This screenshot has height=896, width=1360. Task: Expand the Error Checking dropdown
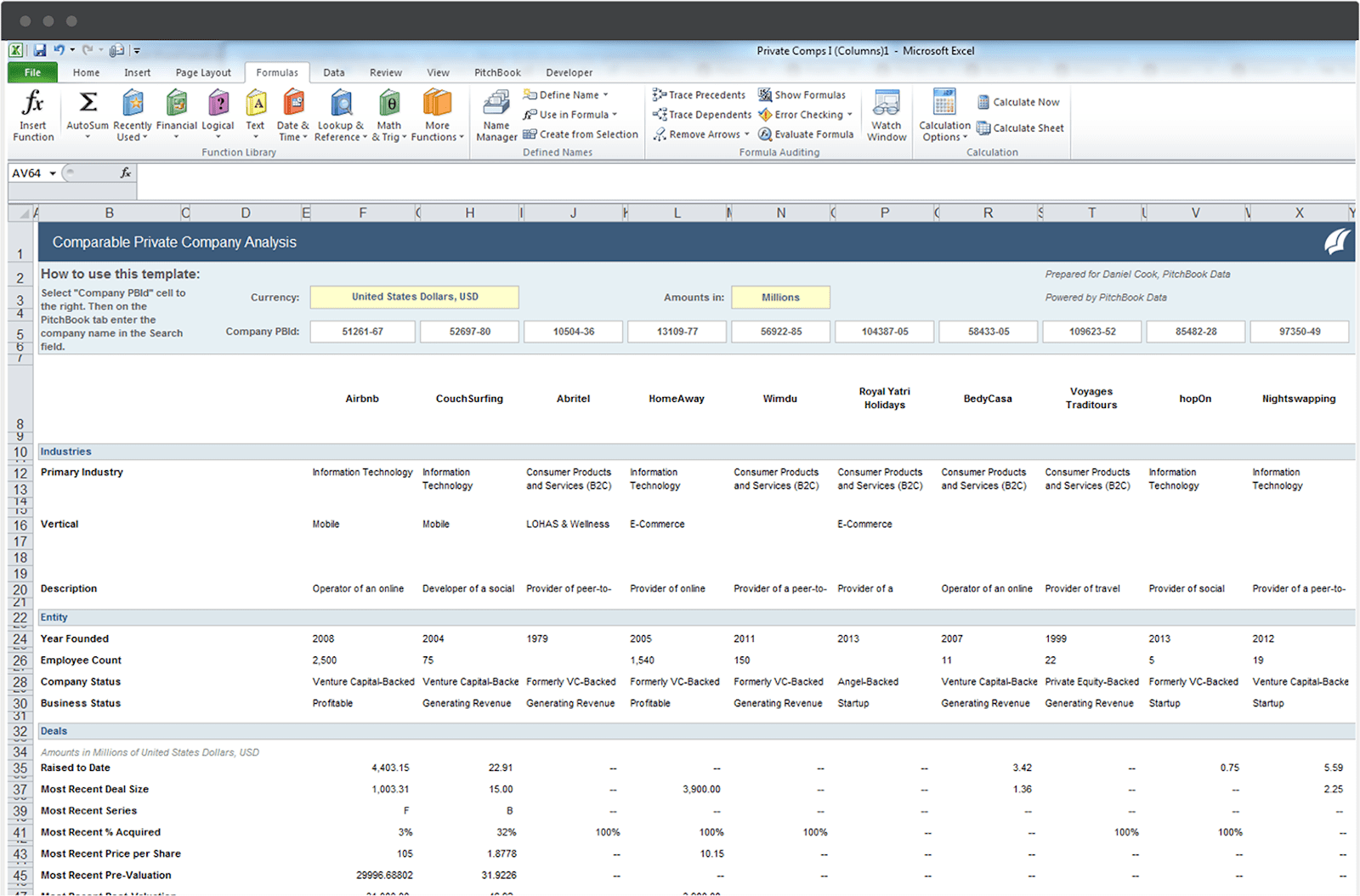(849, 115)
